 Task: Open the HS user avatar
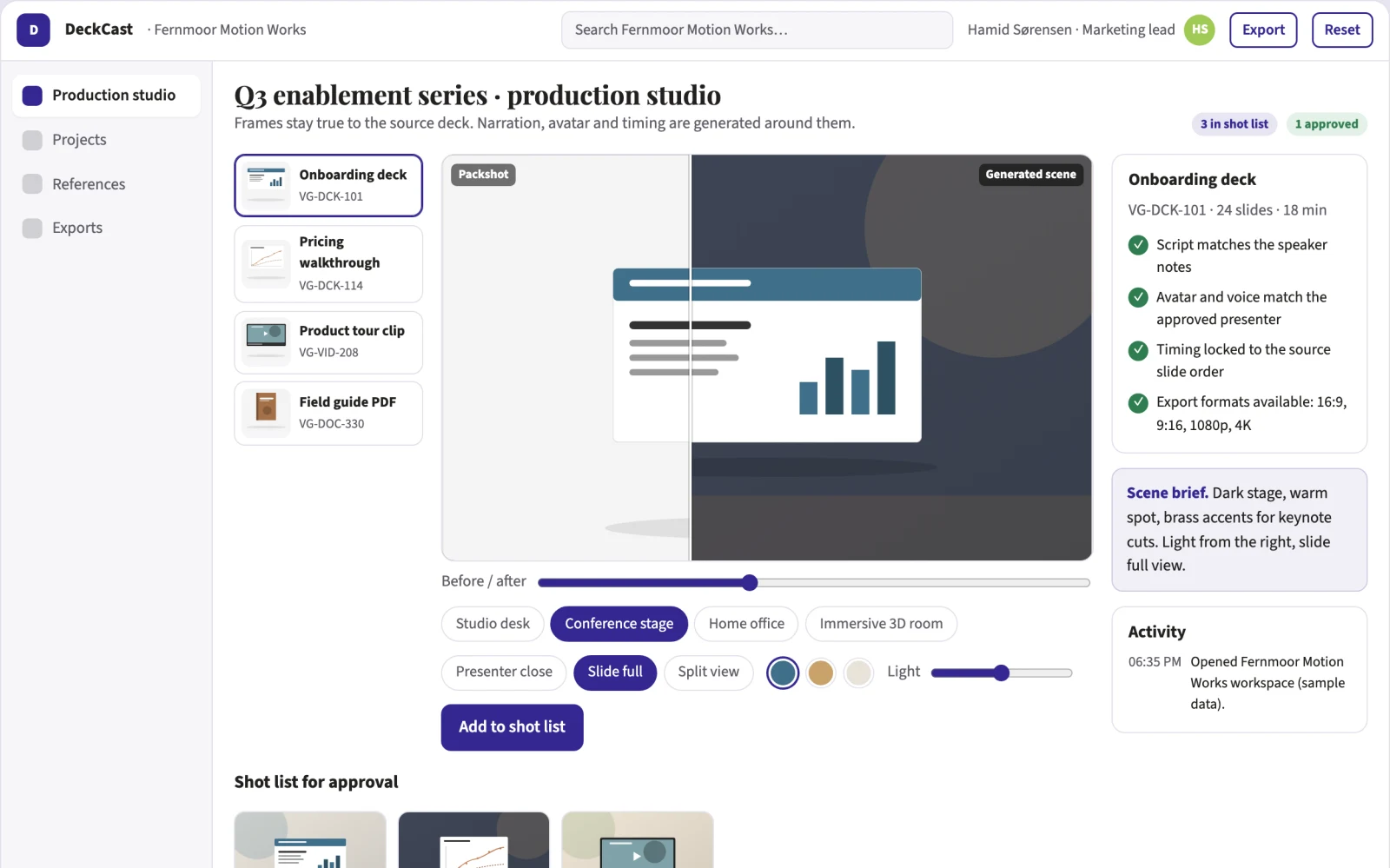point(1200,30)
